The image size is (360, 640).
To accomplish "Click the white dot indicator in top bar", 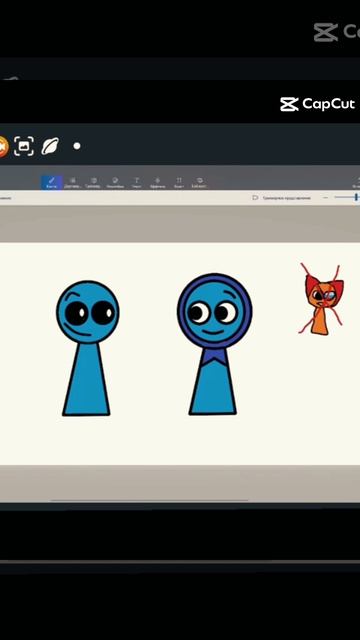I will [77, 146].
